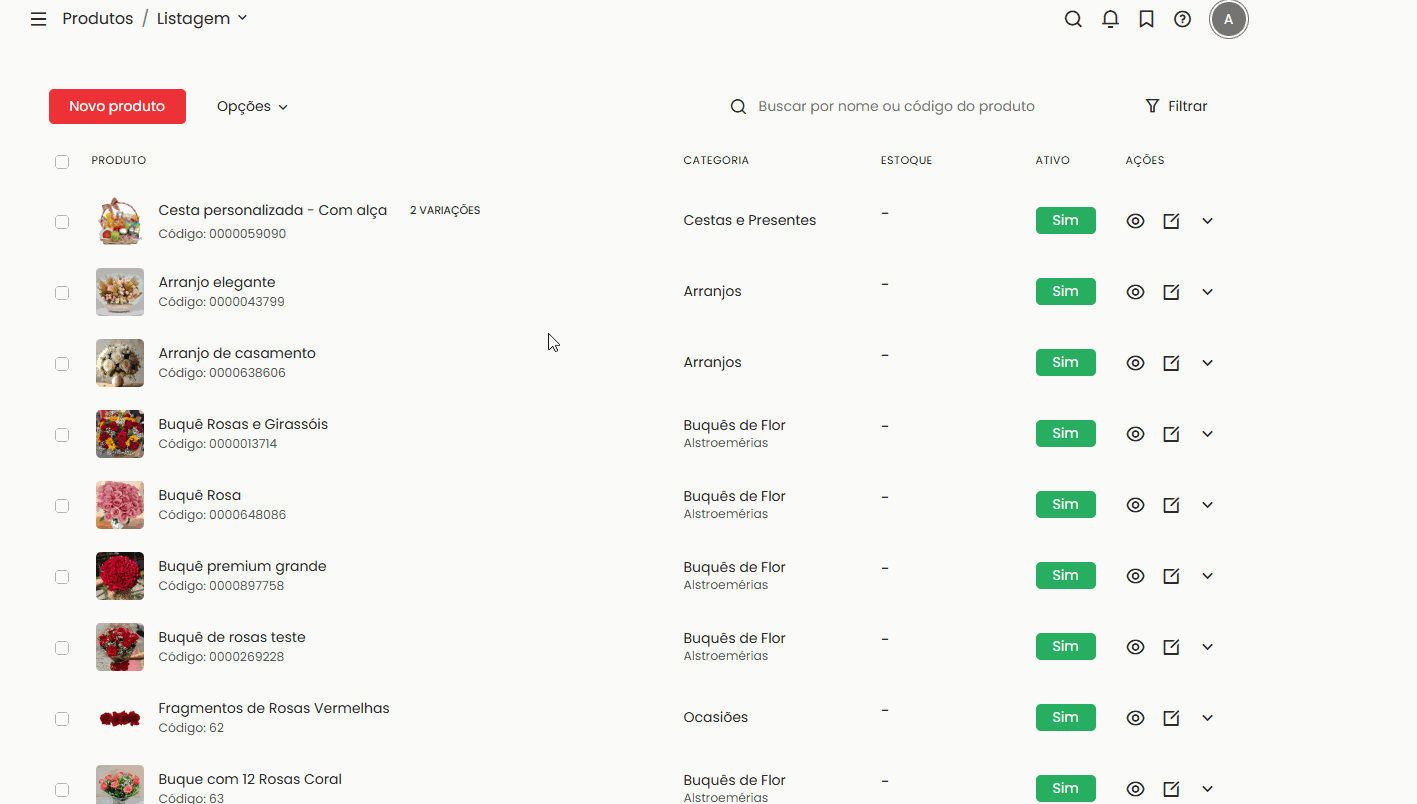Open the Filtrar filter panel
Viewport: 1417px width, 804px height.
pos(1176,106)
